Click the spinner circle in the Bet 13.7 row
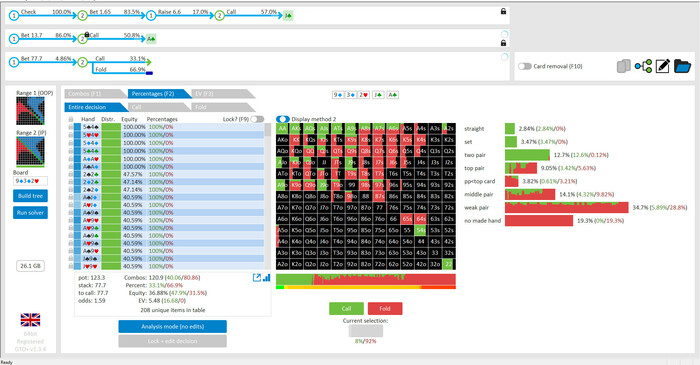This screenshot has height=365, width=700. pyautogui.click(x=504, y=34)
